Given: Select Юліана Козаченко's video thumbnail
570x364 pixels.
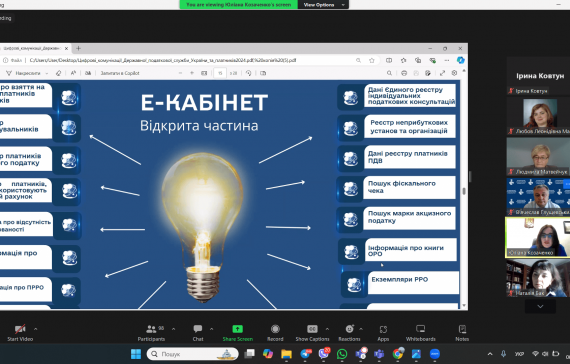Looking at the screenshot, I should [537, 237].
